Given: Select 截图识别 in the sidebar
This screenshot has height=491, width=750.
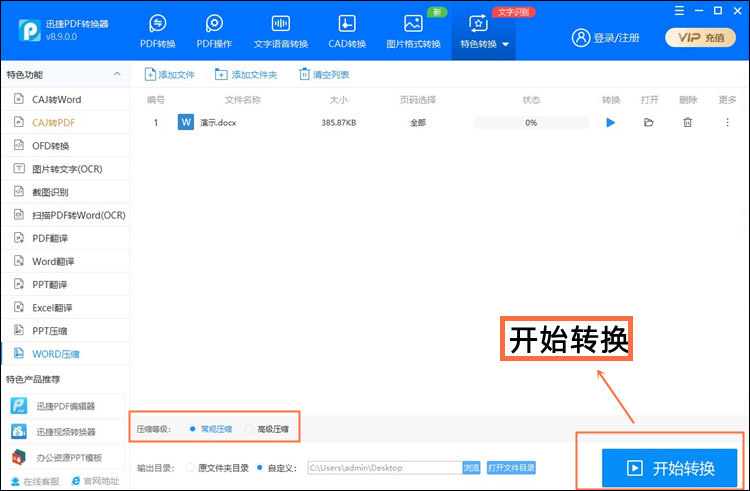Looking at the screenshot, I should coord(66,192).
